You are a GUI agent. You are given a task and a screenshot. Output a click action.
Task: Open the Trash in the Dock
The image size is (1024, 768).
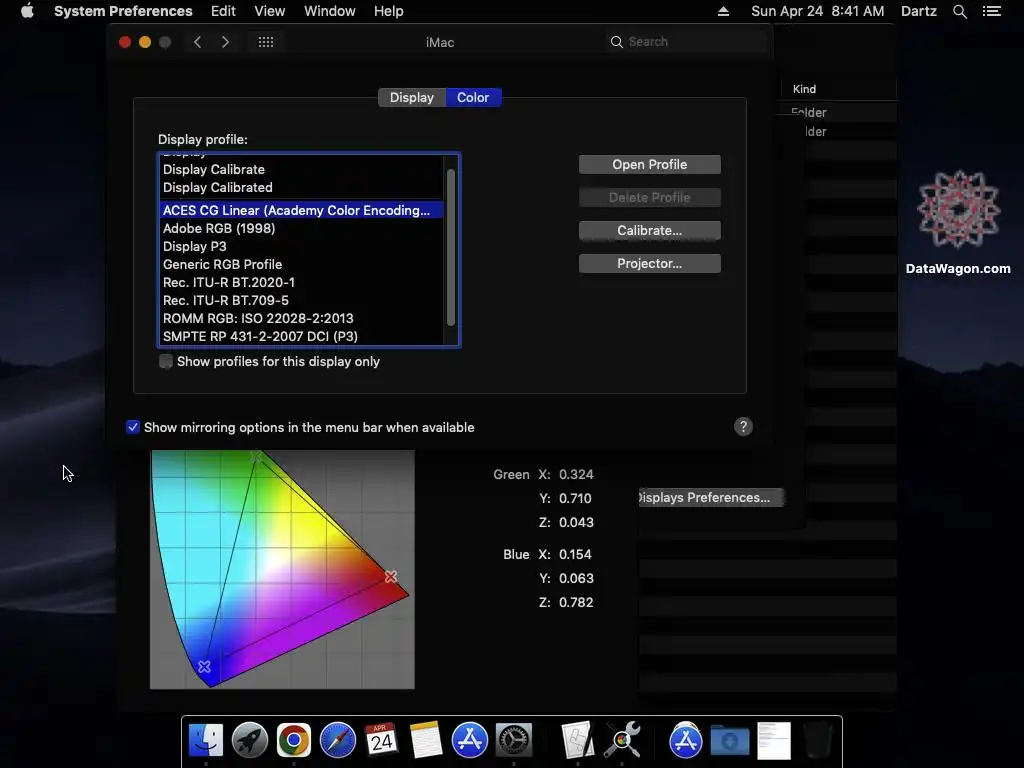click(817, 741)
